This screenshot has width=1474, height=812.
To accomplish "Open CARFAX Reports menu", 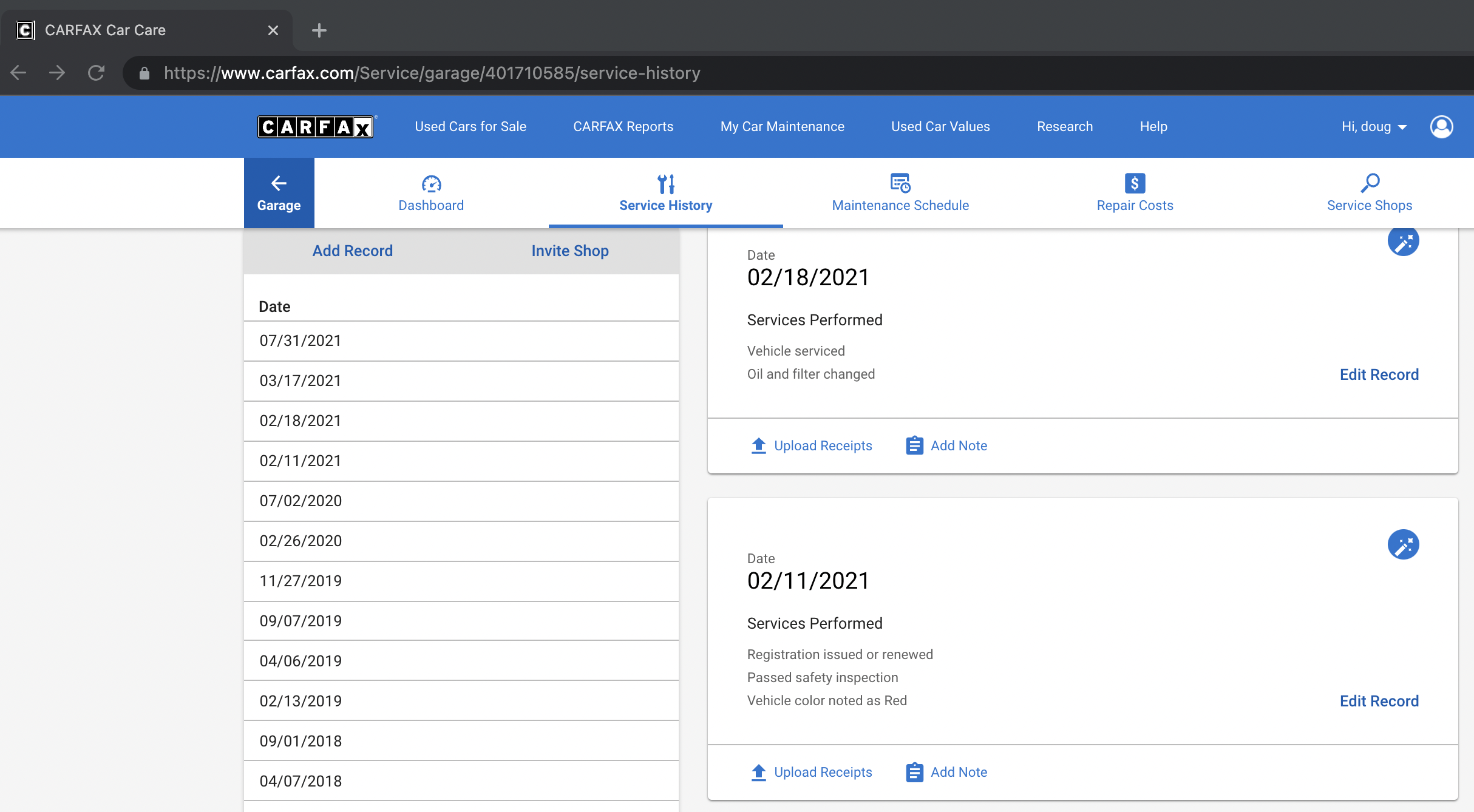I will point(623,126).
